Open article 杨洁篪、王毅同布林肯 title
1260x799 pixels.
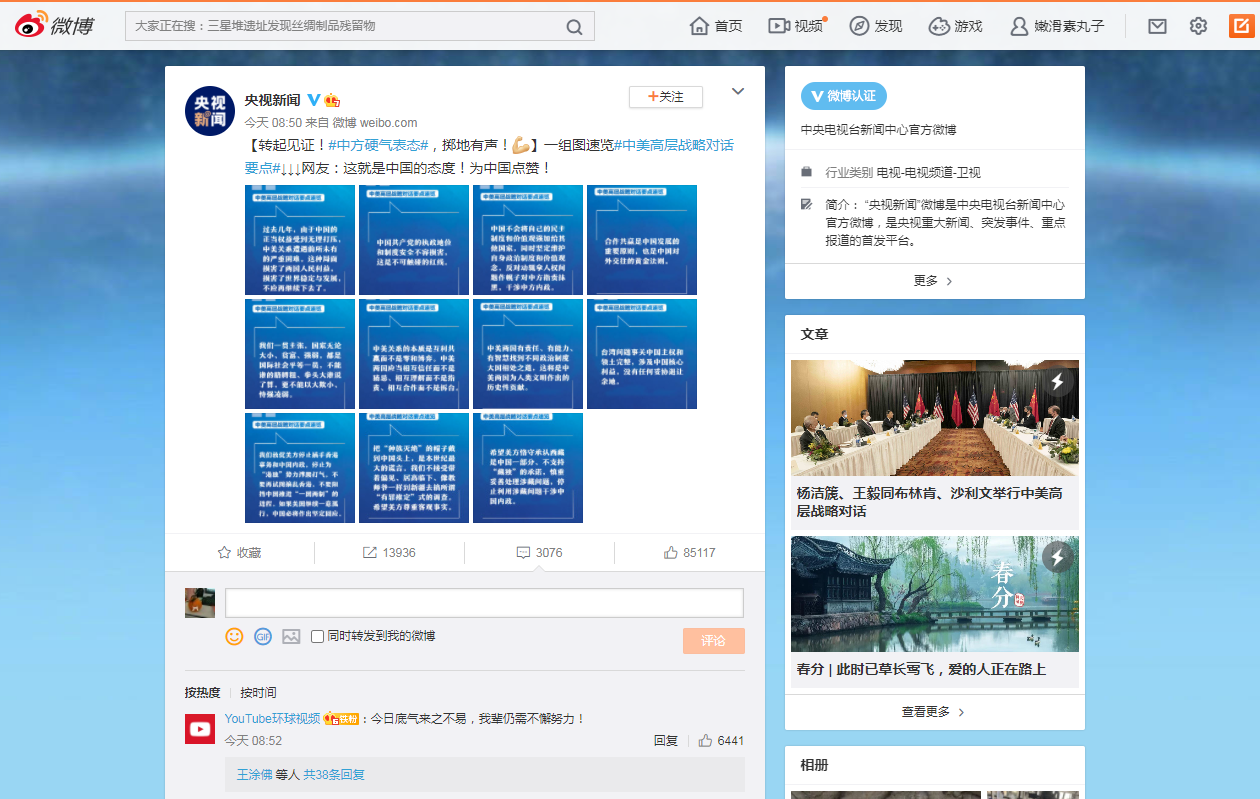click(x=930, y=502)
